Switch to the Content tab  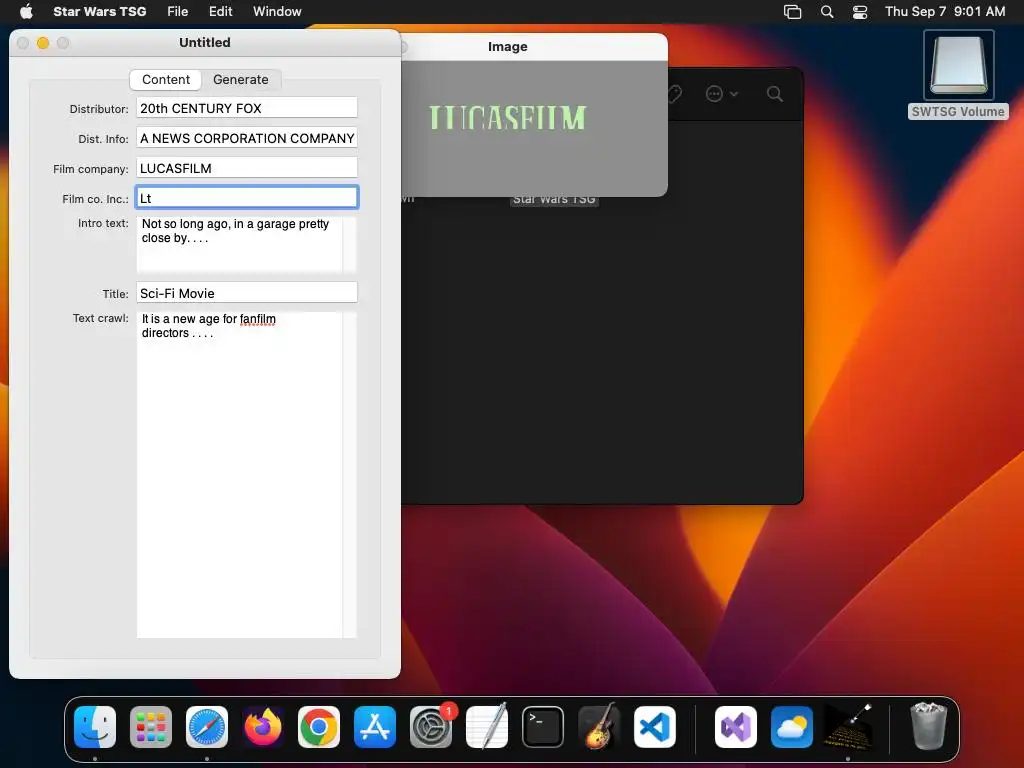(166, 80)
